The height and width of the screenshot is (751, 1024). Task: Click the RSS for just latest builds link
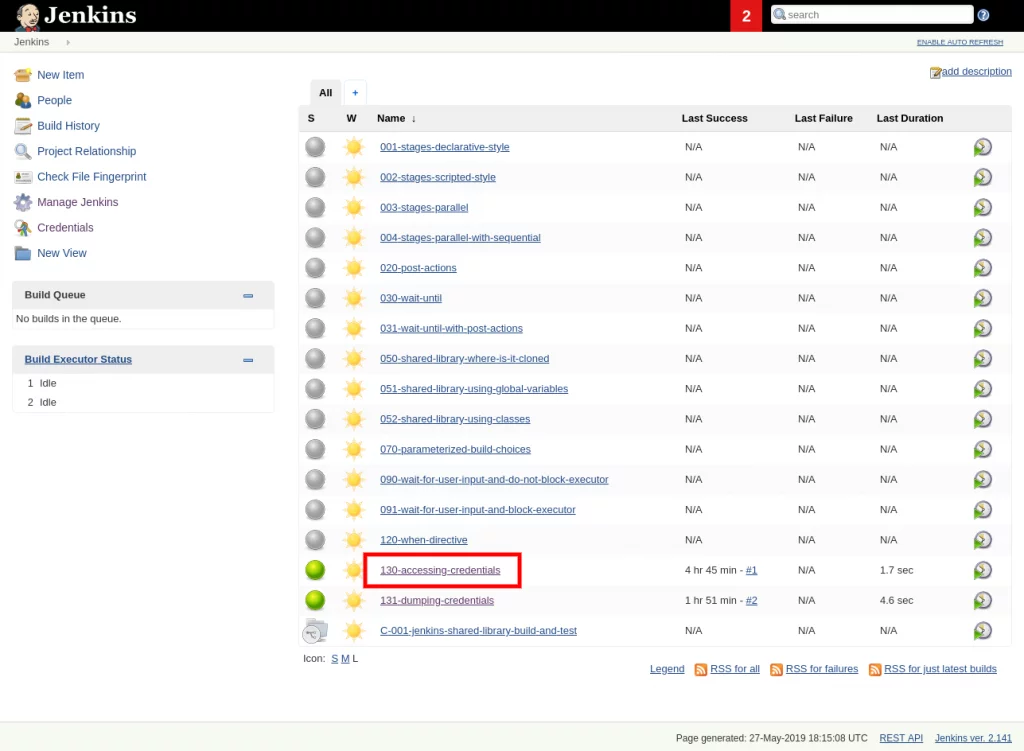(x=940, y=669)
